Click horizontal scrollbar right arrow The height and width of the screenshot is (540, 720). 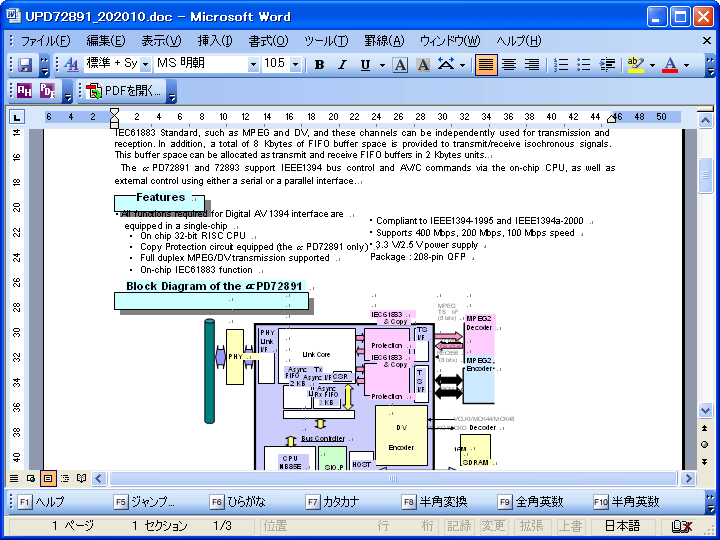688,478
